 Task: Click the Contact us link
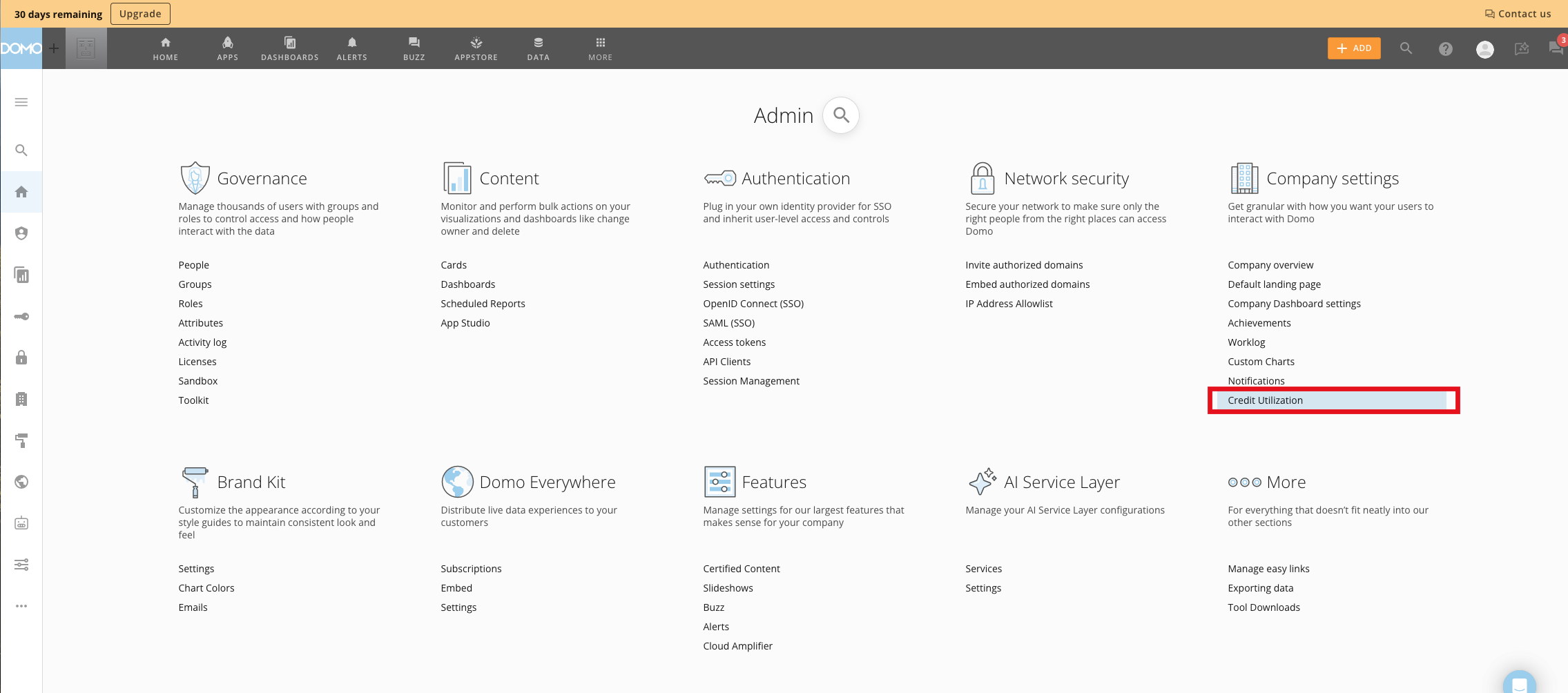(1518, 14)
